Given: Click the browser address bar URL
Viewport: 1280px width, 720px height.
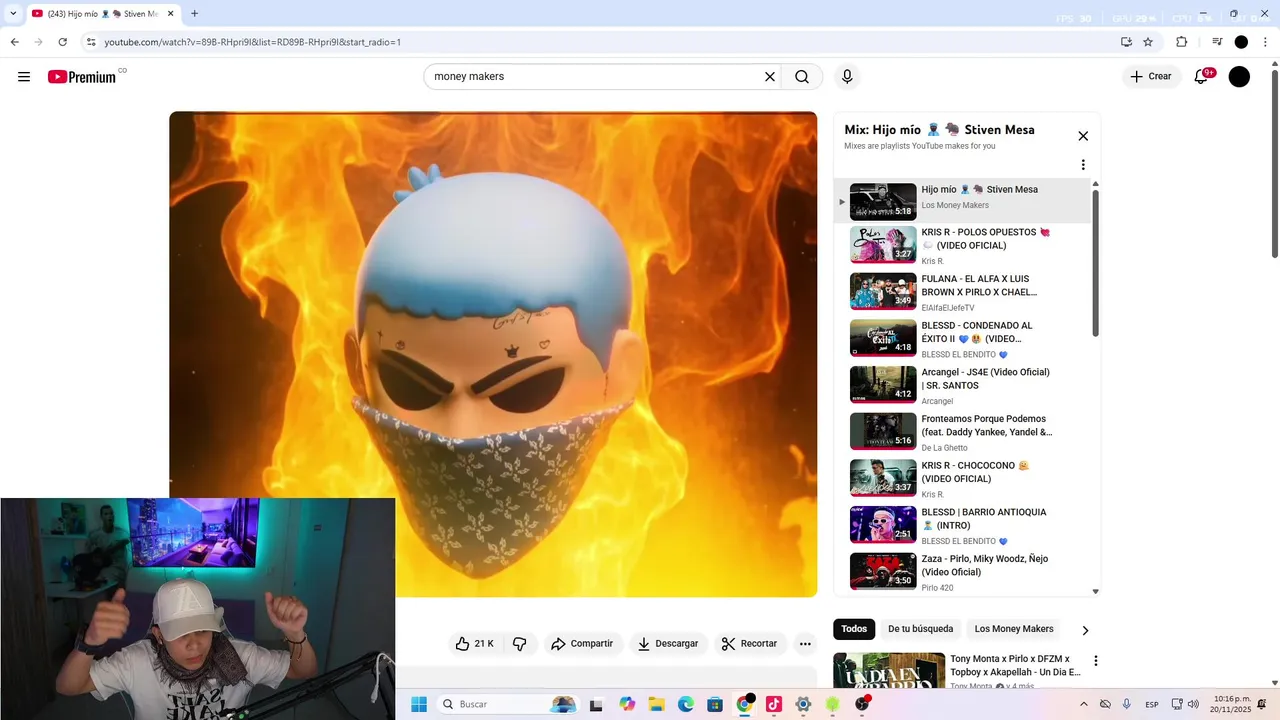Looking at the screenshot, I should [253, 42].
